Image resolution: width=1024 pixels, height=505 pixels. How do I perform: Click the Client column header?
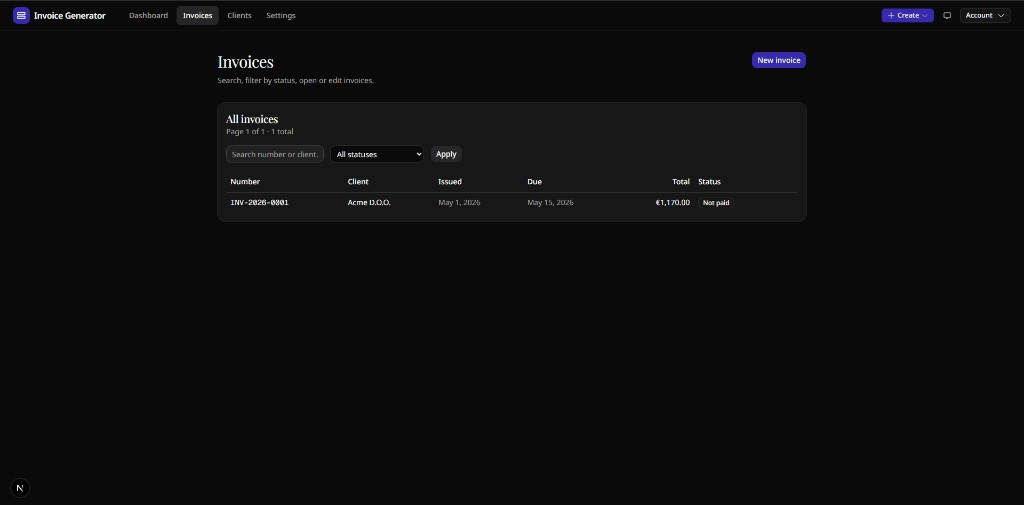pyautogui.click(x=358, y=182)
